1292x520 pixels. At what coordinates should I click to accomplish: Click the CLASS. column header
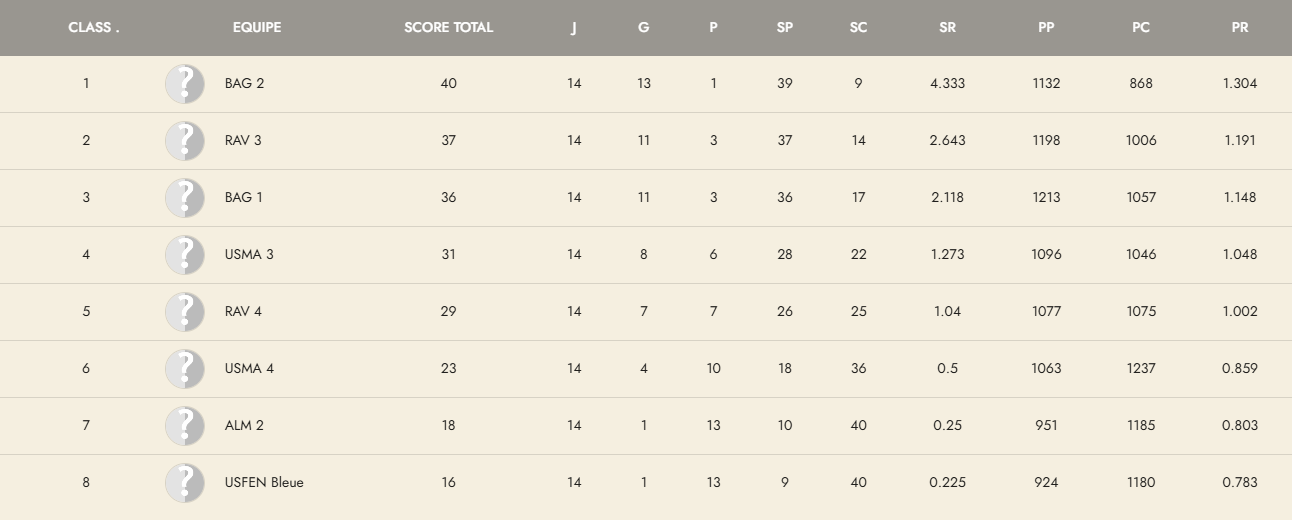click(x=93, y=28)
